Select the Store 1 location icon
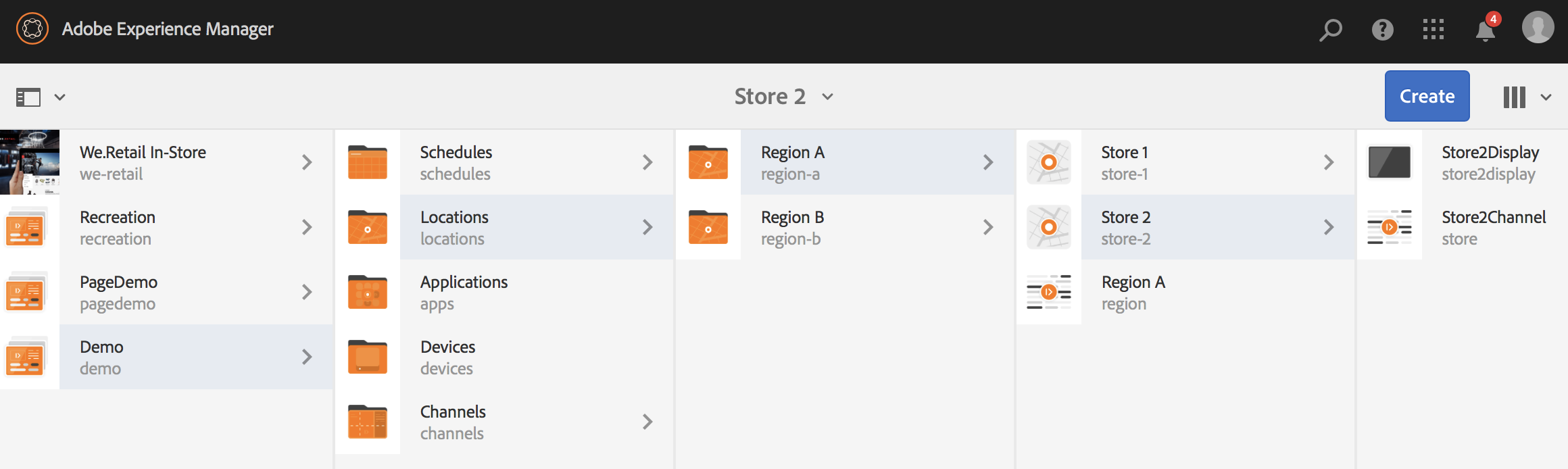This screenshot has height=469, width=1568. point(1048,162)
